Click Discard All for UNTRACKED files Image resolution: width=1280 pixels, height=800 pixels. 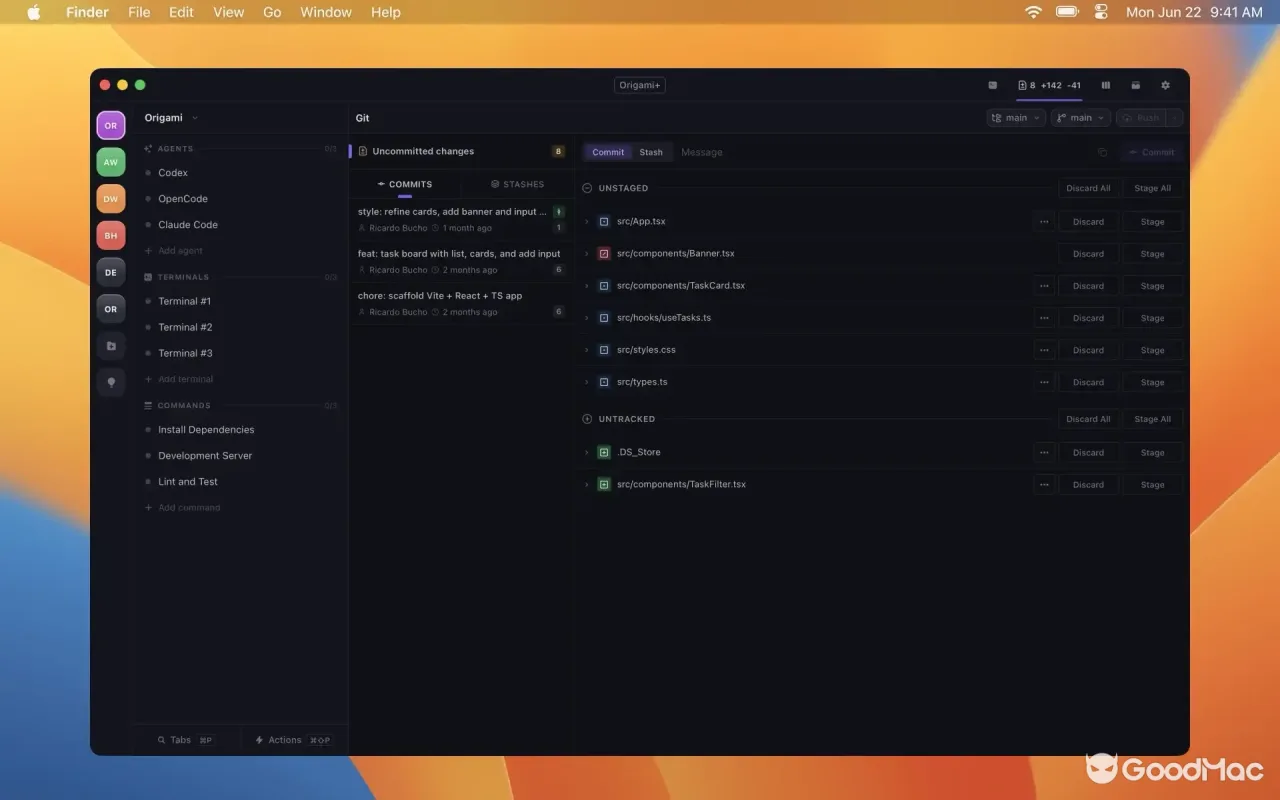pos(1088,419)
